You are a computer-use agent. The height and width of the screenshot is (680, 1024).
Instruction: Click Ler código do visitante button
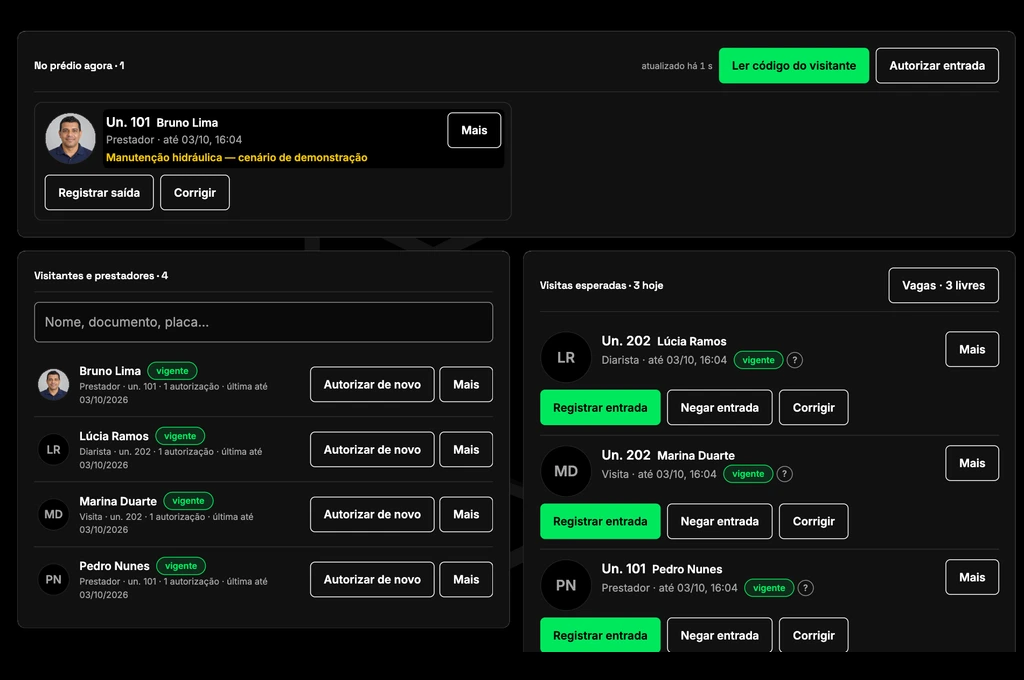point(793,65)
